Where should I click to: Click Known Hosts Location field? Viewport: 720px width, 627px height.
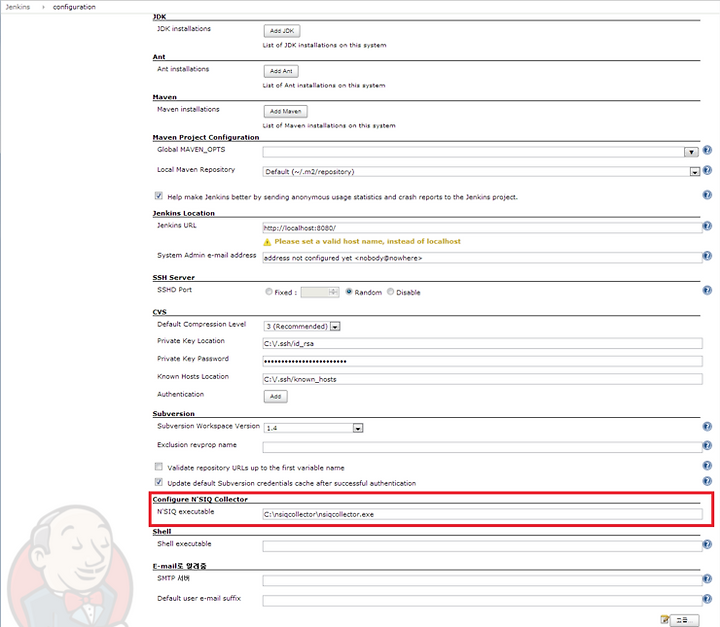click(482, 379)
